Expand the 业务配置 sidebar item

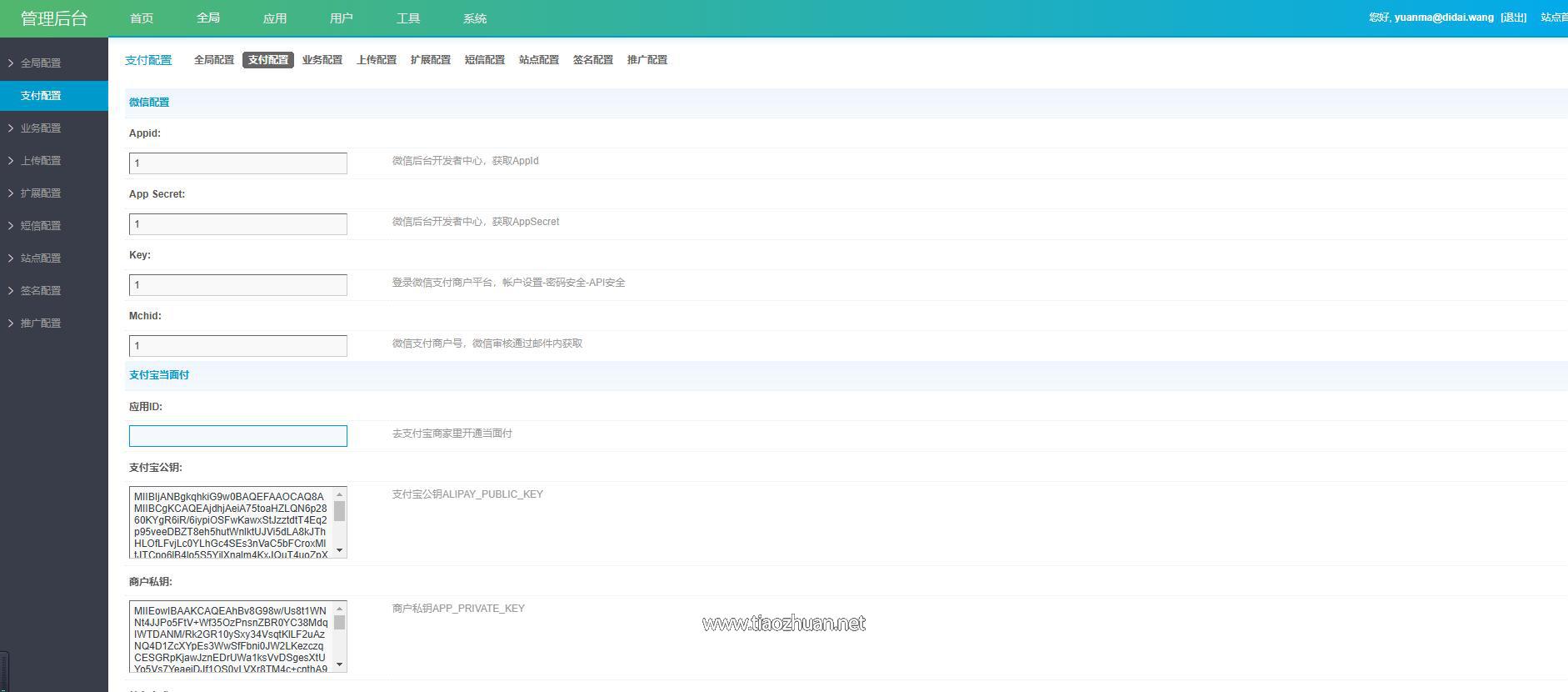pyautogui.click(x=40, y=128)
